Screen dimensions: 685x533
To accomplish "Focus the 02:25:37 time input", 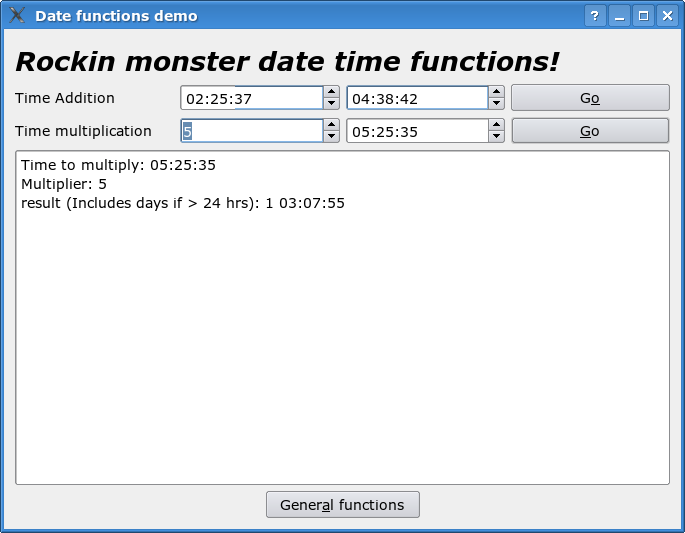I will (x=252, y=98).
